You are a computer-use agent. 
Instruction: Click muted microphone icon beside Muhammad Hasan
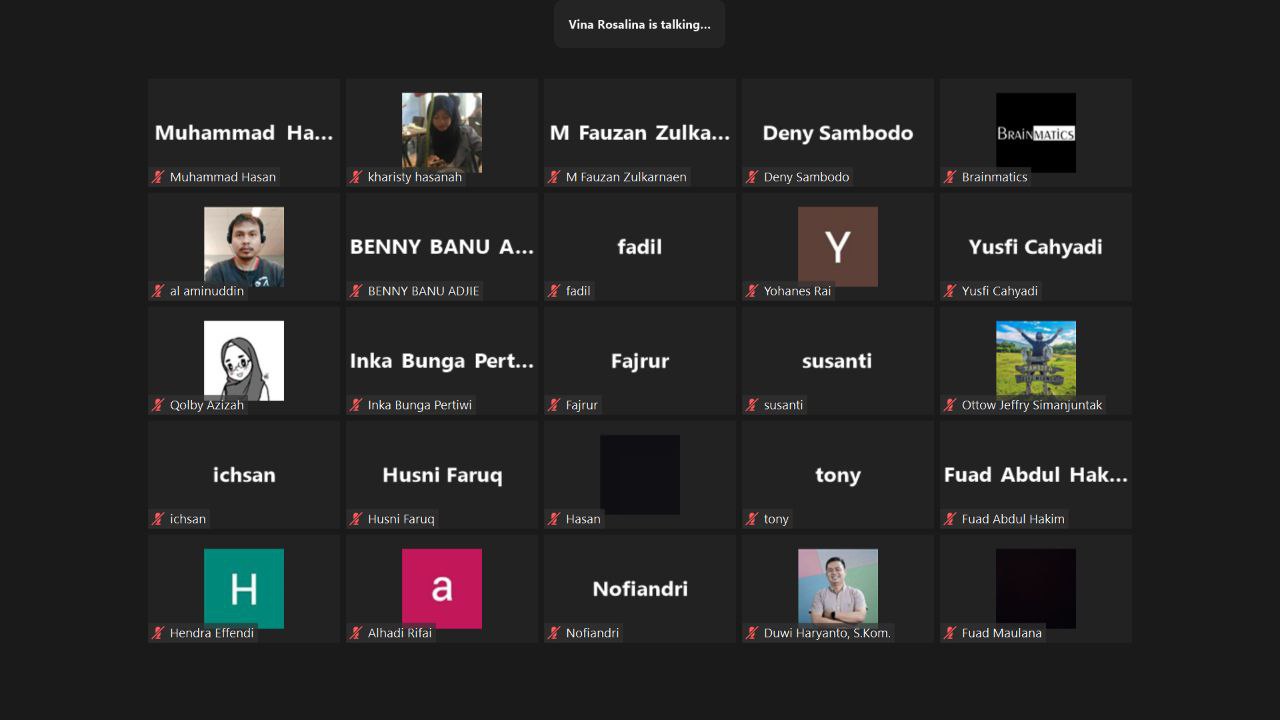(158, 177)
